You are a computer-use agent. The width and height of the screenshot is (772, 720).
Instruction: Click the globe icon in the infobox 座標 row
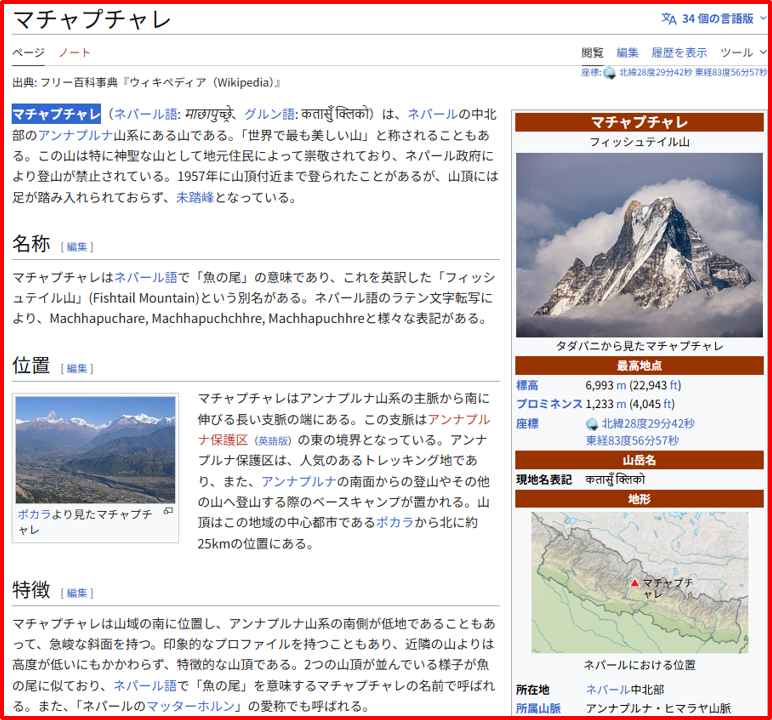(x=592, y=424)
